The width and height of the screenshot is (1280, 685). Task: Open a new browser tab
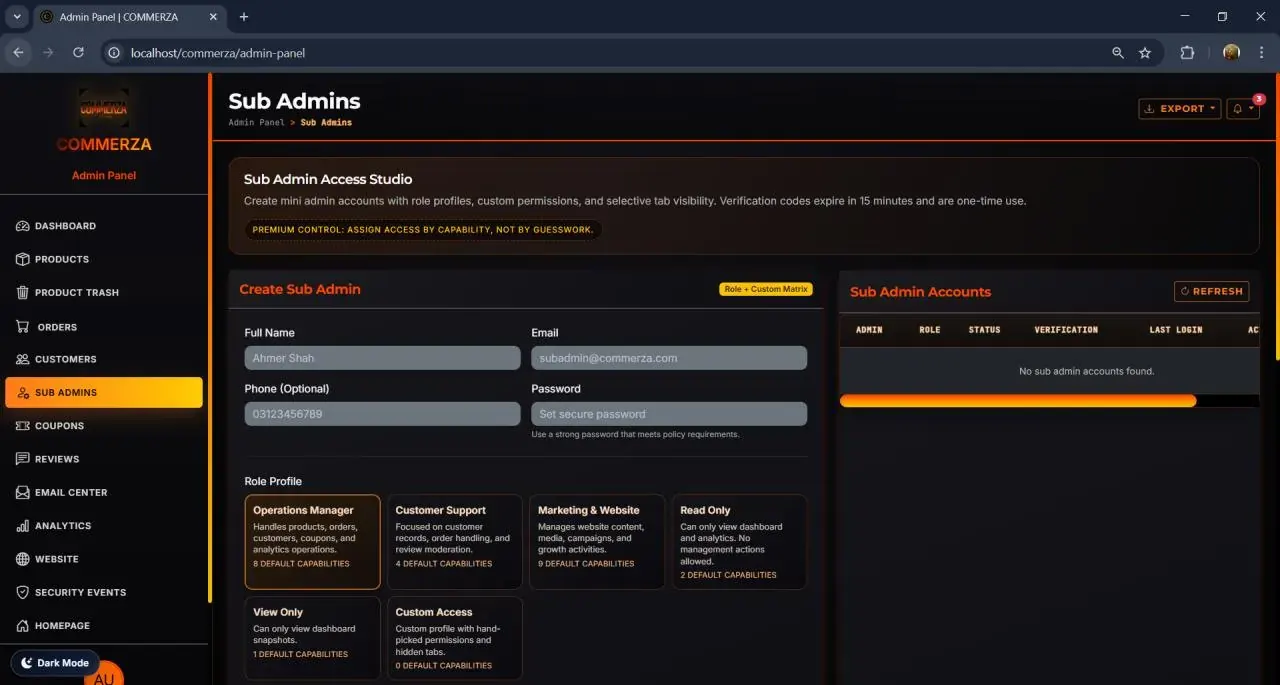pos(243,17)
